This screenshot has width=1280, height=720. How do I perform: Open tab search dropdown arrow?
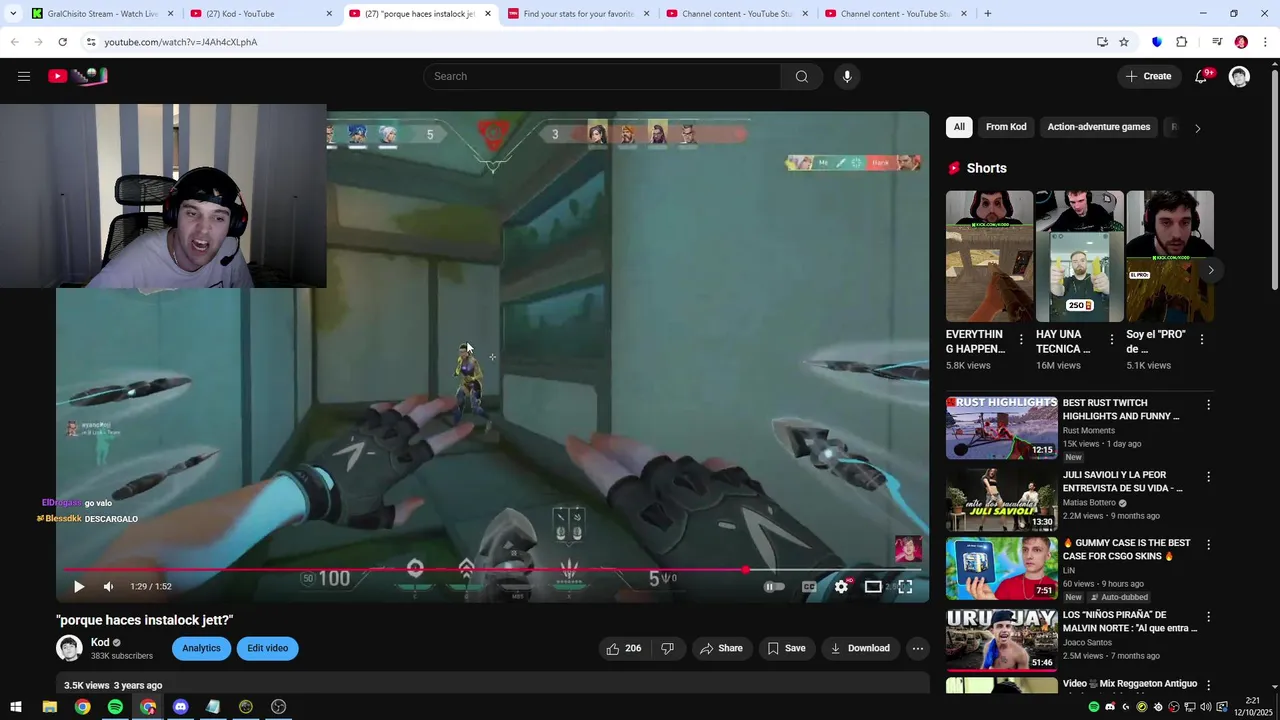(13, 14)
